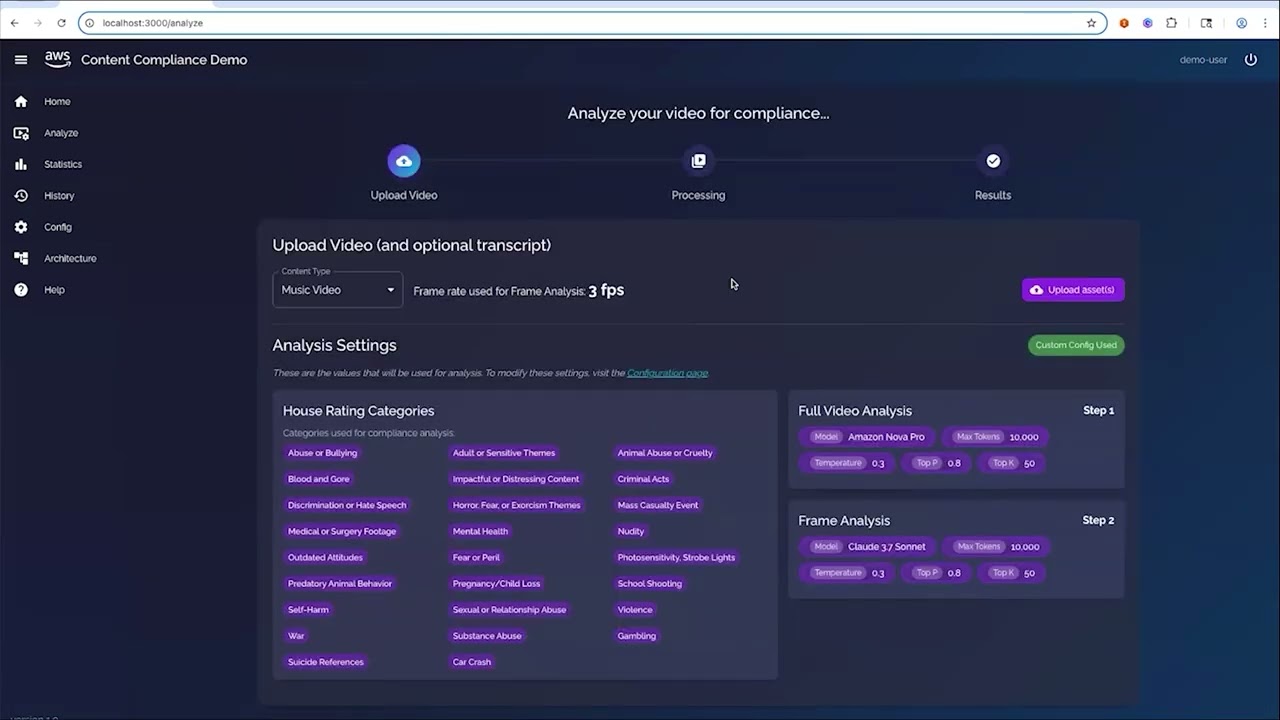Screen dimensions: 1280x720
Task: Click the Gambling chip
Action: [x=637, y=635]
